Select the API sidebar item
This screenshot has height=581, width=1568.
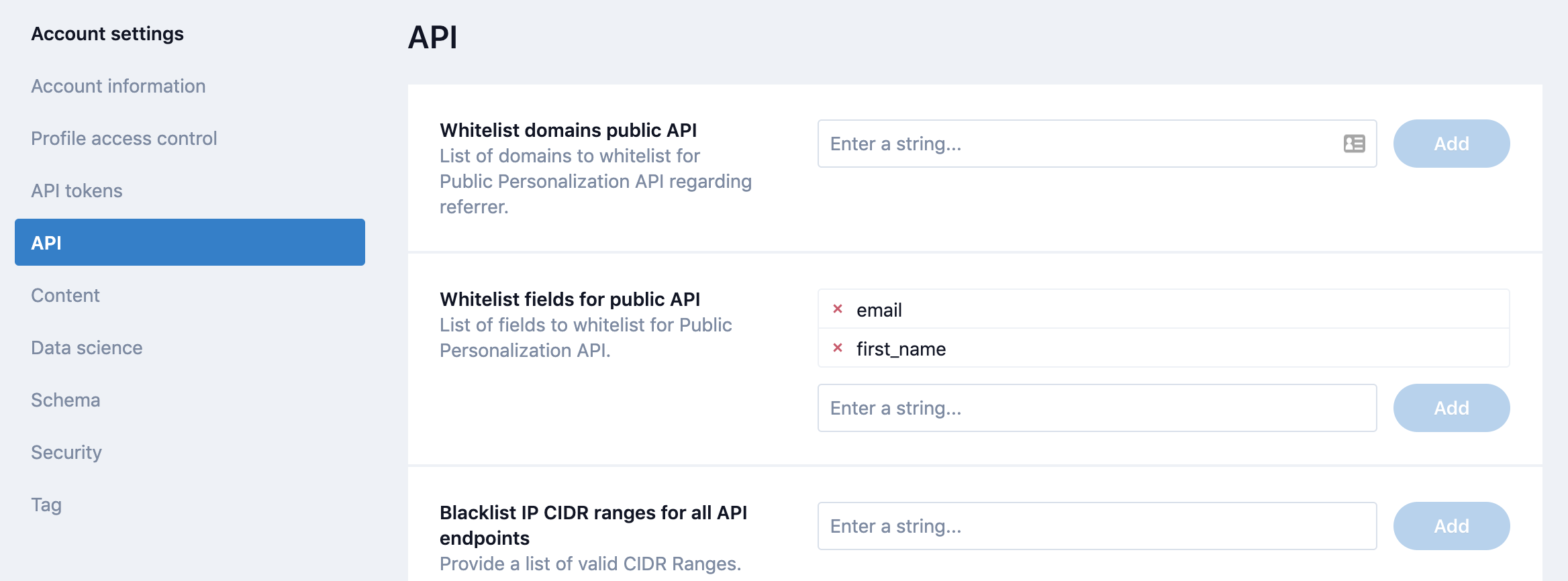click(x=189, y=242)
